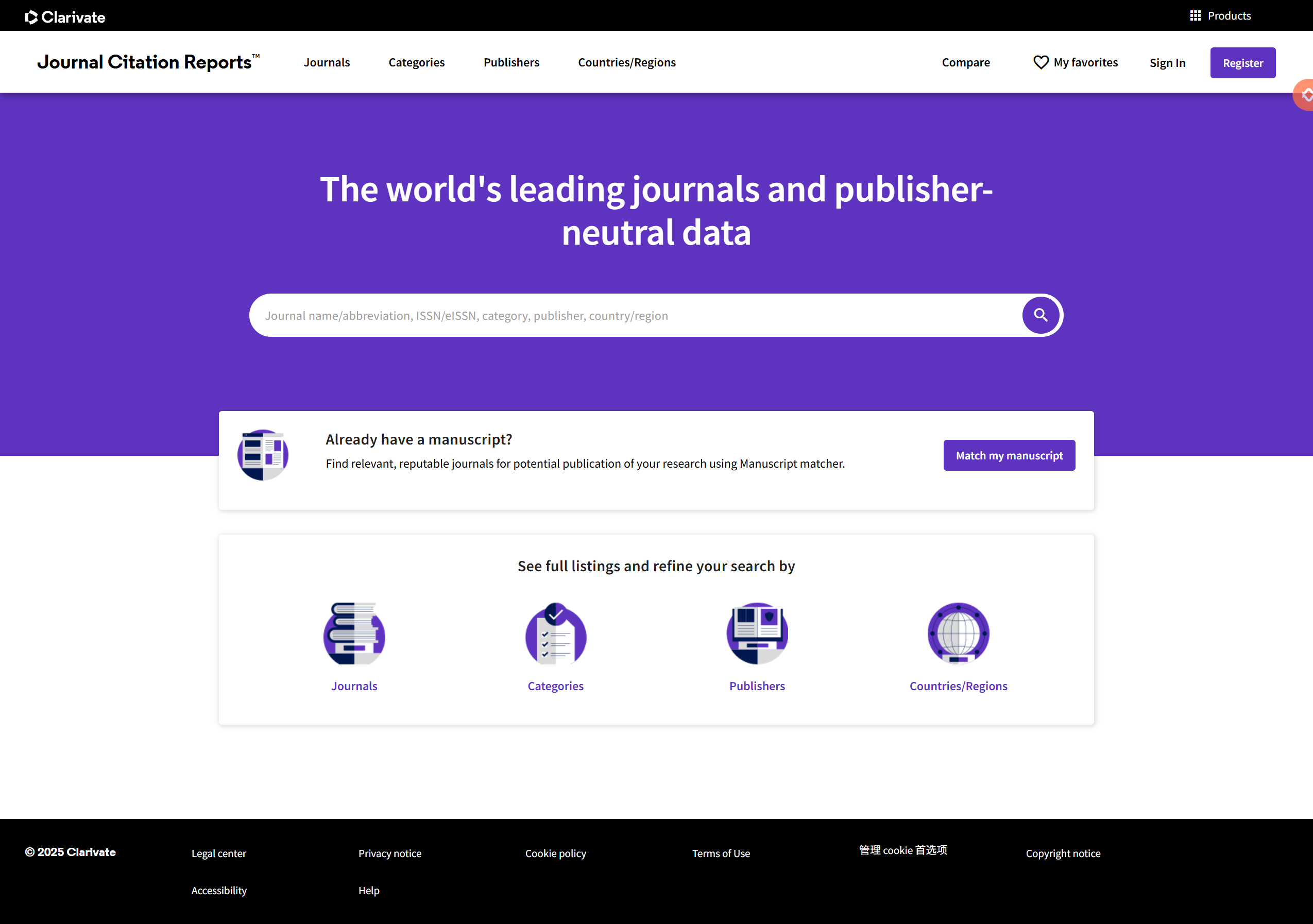1313x924 pixels.
Task: Open Journals in the top navigation
Action: click(327, 62)
